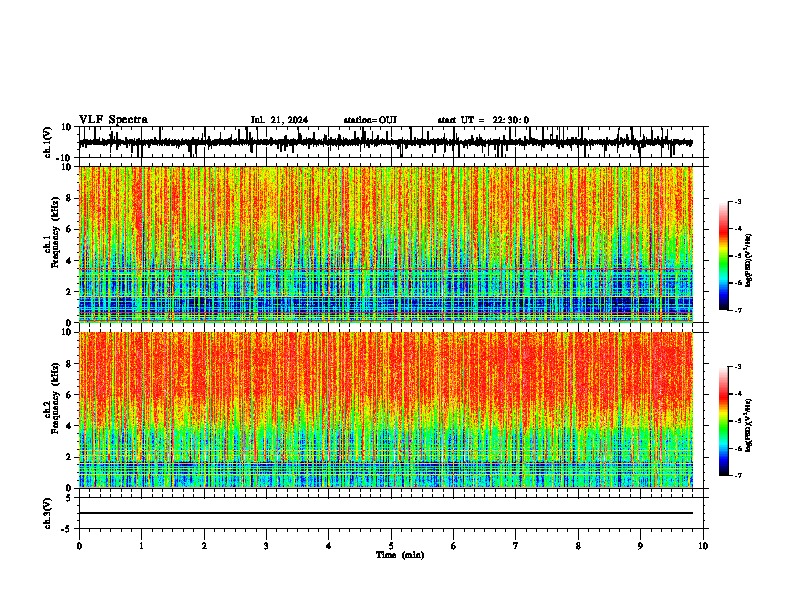The width and height of the screenshot is (792, 612).
Task: Select the date text "Jul. 21, 2024"
Action: (279, 120)
